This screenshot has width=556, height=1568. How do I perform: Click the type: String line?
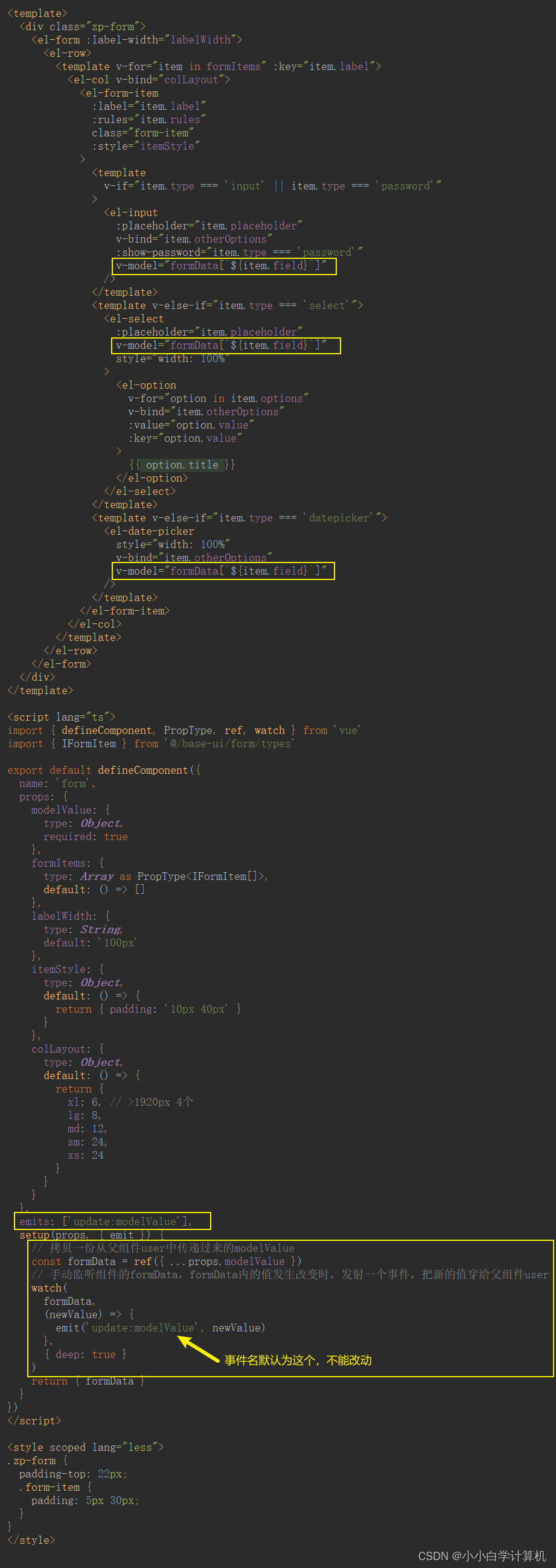(x=83, y=930)
